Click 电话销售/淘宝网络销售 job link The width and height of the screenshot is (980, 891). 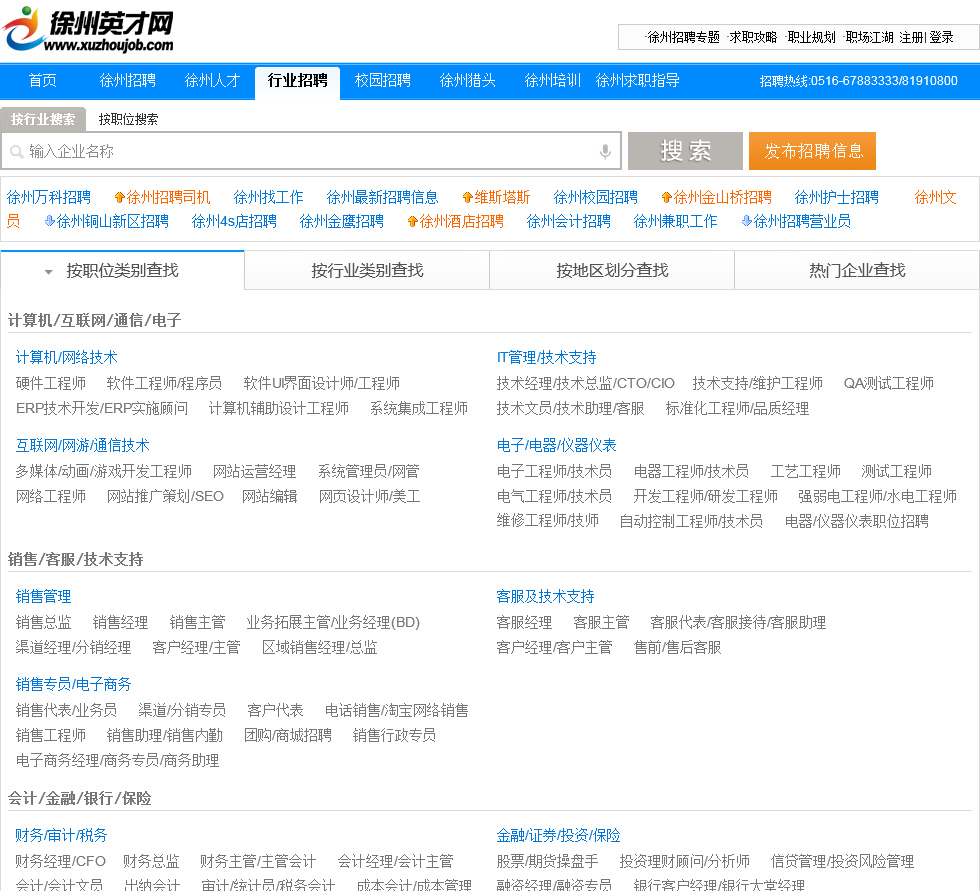pos(396,710)
